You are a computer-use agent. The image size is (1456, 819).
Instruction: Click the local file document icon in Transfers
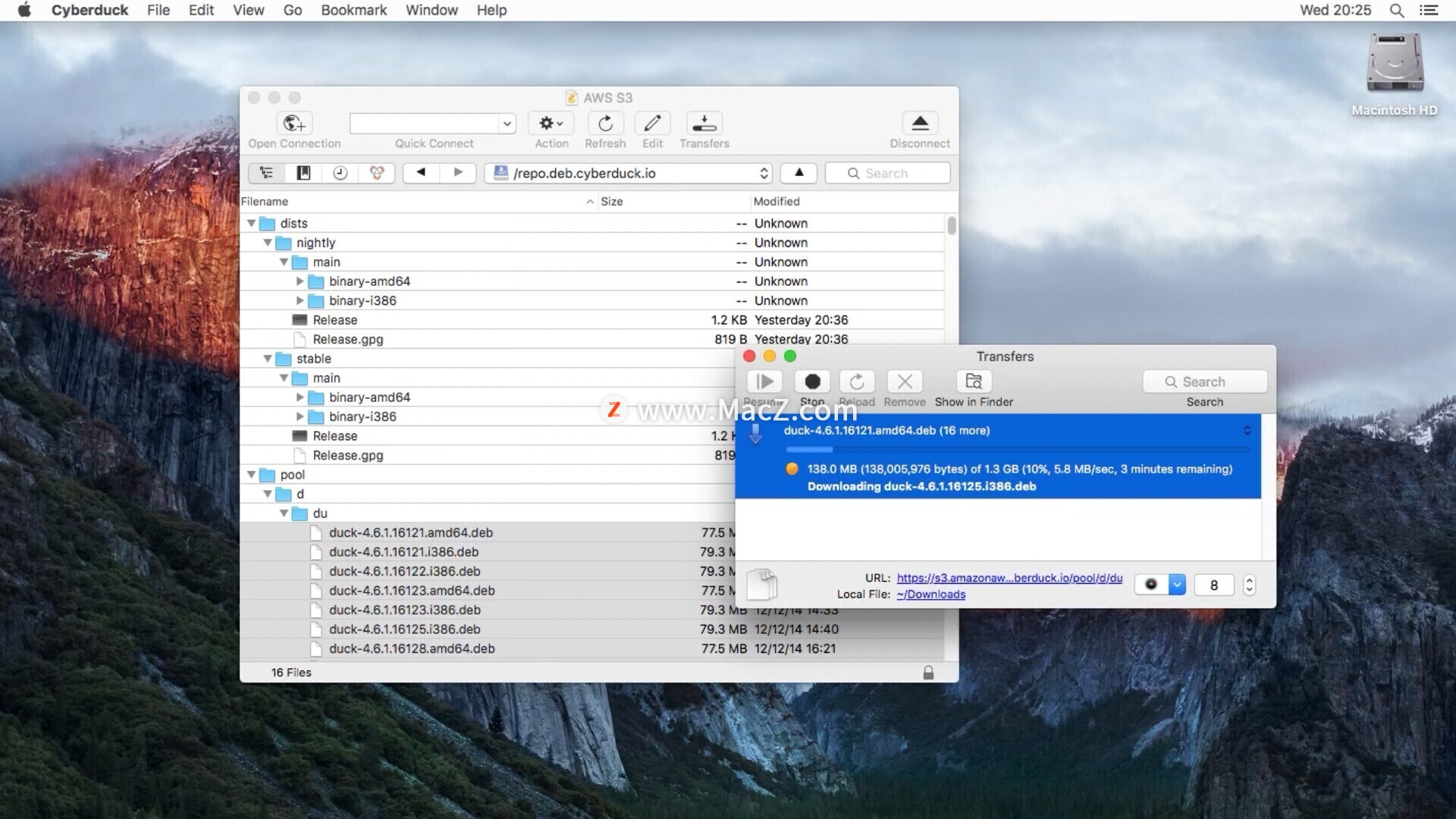[761, 585]
